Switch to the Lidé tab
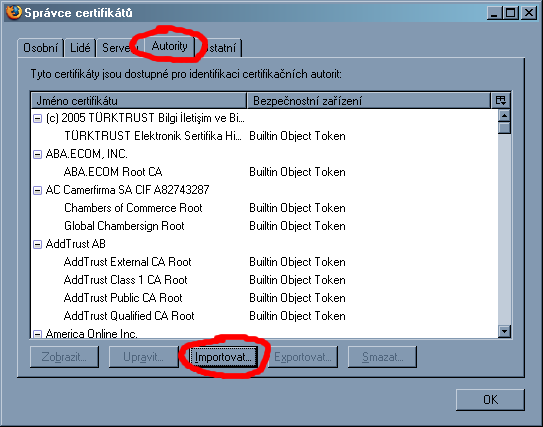 [80, 47]
